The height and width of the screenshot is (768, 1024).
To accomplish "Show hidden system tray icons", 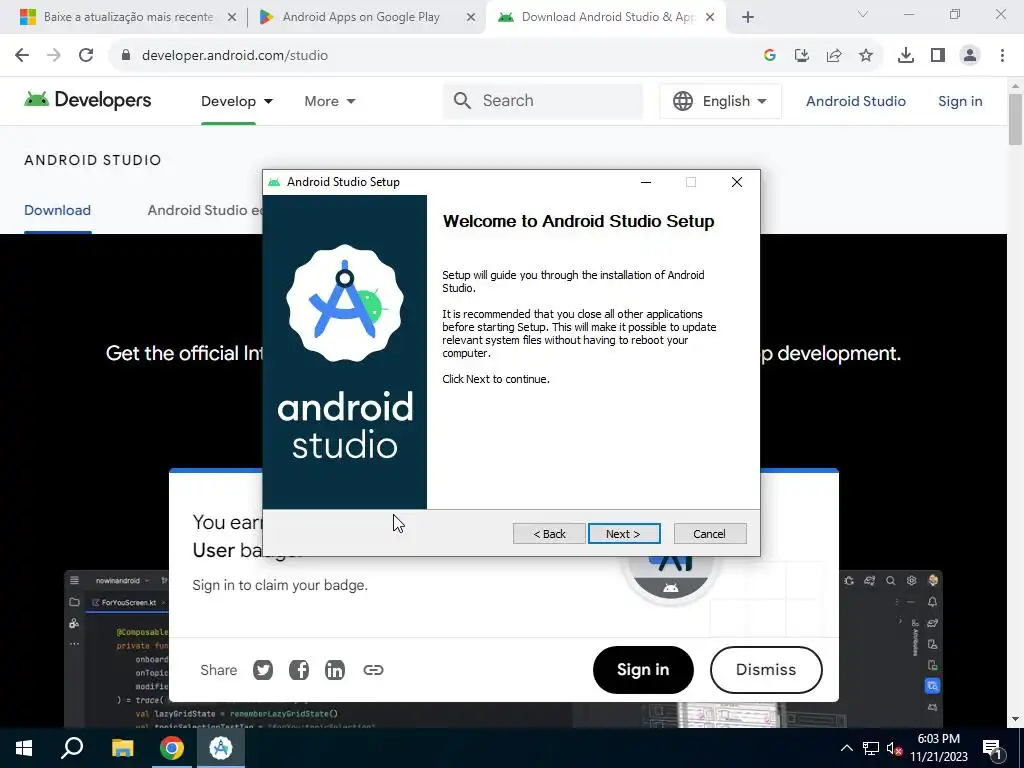I will pos(846,748).
